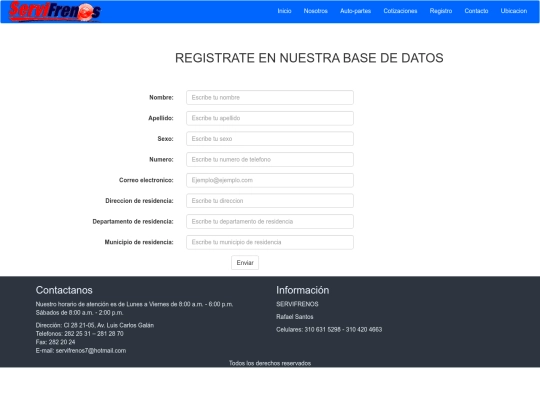Viewport: 540px width, 405px height.
Task: Click the ServiFrenos logo
Action: [55, 11]
